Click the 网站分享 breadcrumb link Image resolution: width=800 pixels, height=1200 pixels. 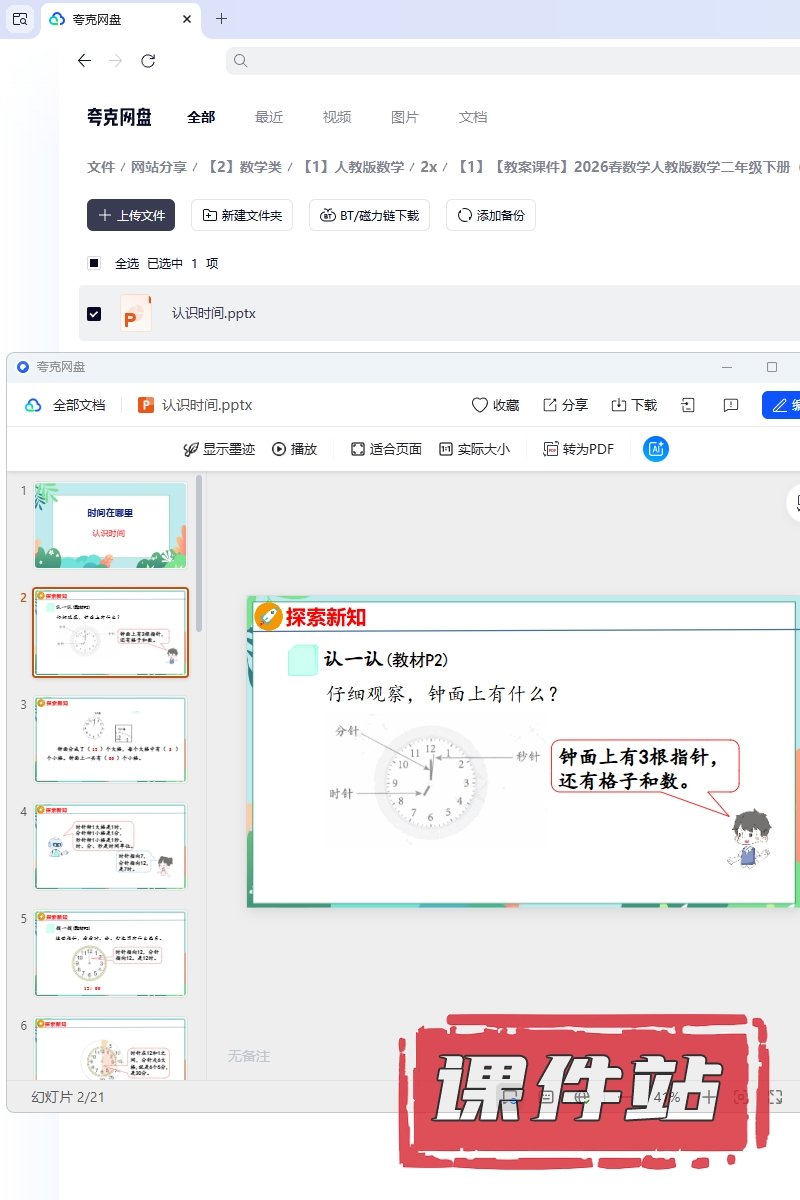coord(159,167)
